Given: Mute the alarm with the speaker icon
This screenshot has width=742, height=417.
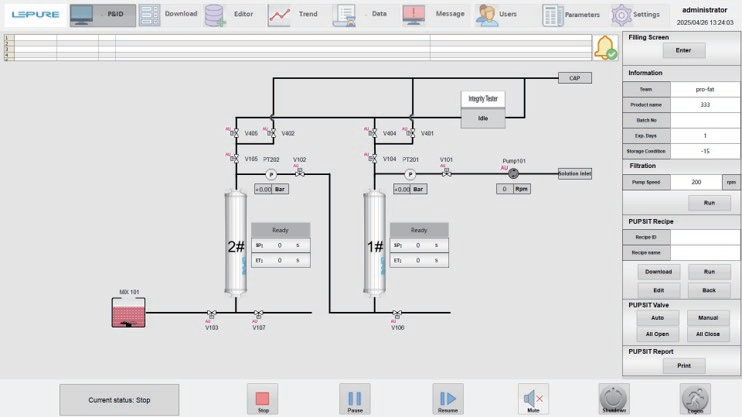Looking at the screenshot, I should pyautogui.click(x=533, y=397).
